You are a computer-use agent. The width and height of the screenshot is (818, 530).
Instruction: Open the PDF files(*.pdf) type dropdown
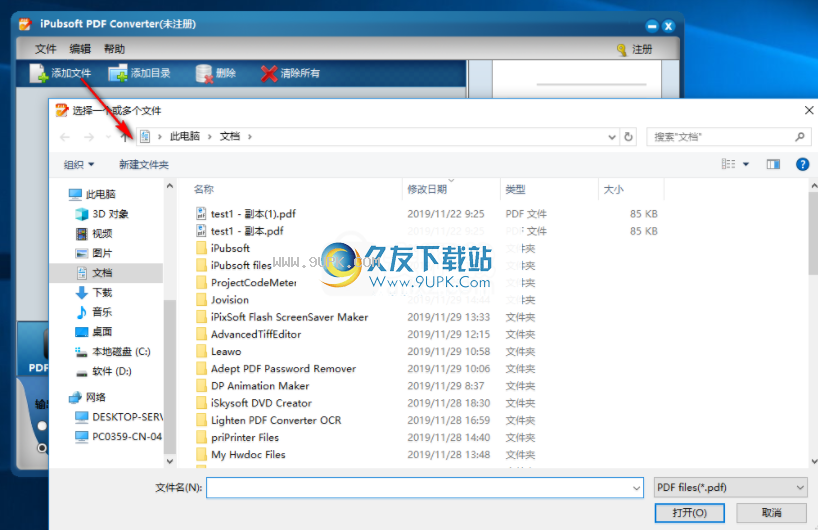(x=730, y=488)
